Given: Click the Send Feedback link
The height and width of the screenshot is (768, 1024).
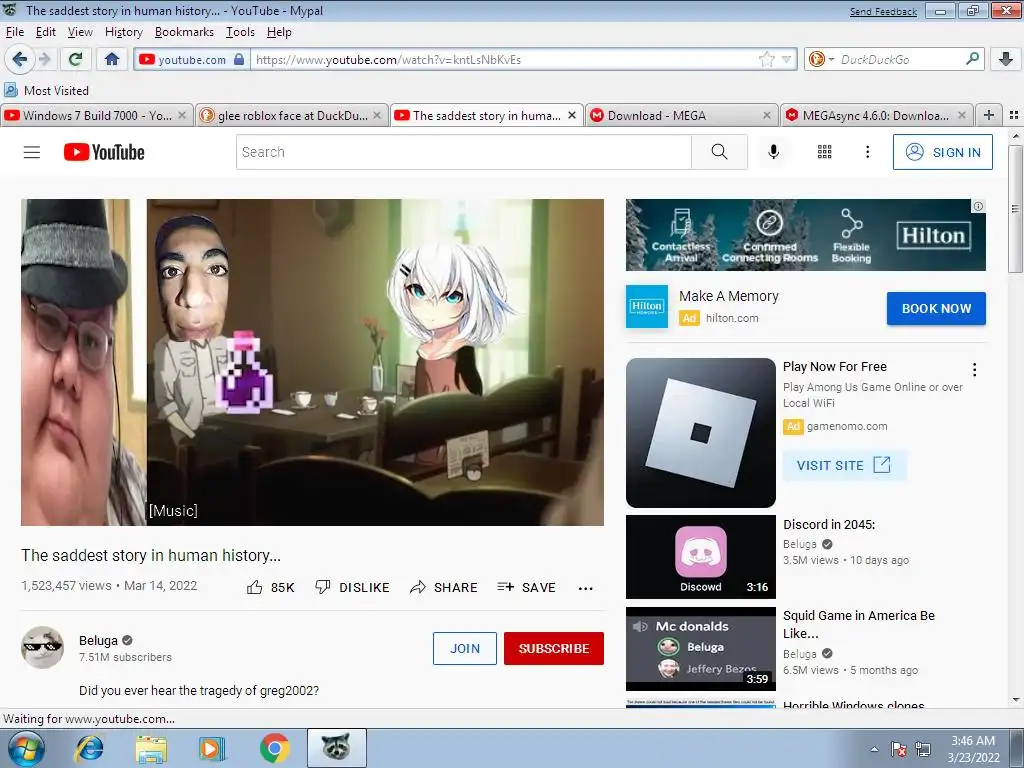Looking at the screenshot, I should point(883,12).
